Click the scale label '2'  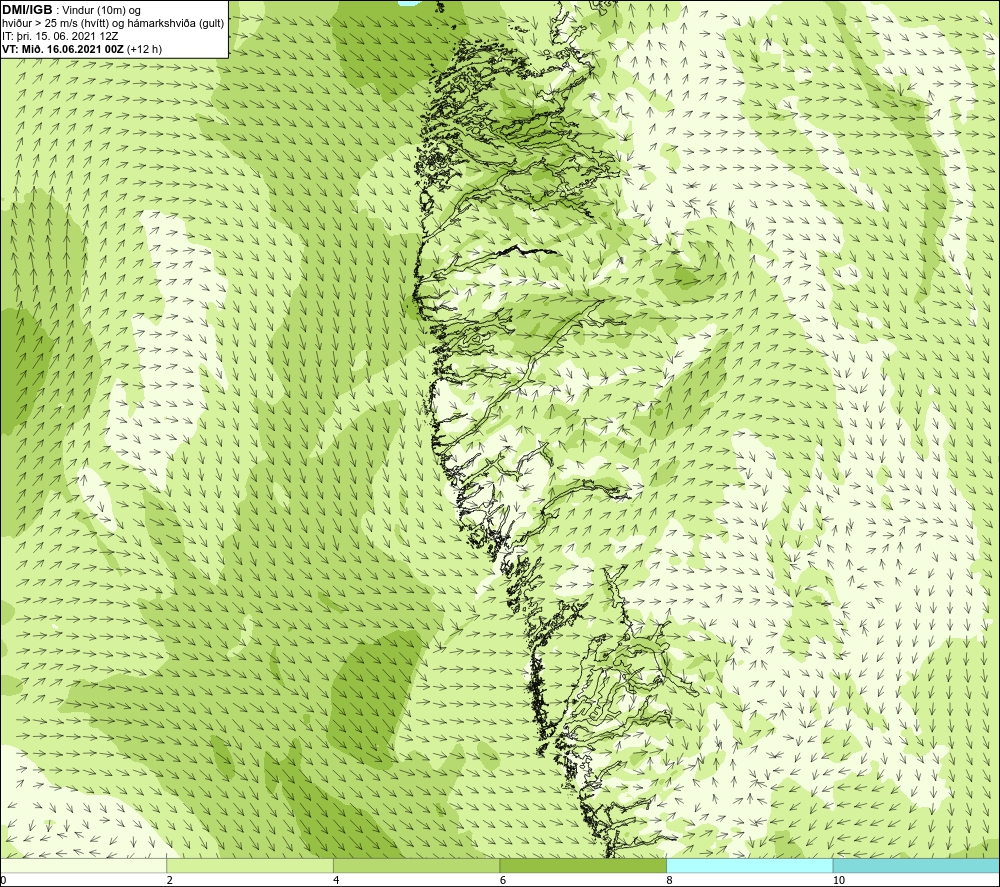tap(170, 880)
